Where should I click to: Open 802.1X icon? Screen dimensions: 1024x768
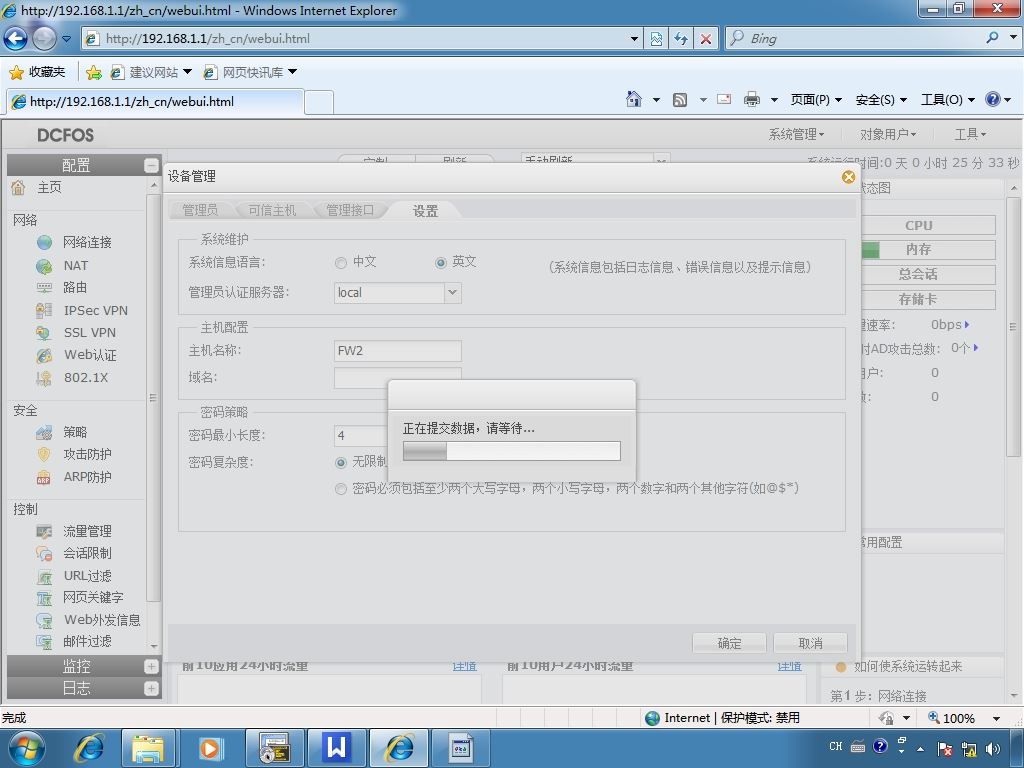tap(44, 377)
